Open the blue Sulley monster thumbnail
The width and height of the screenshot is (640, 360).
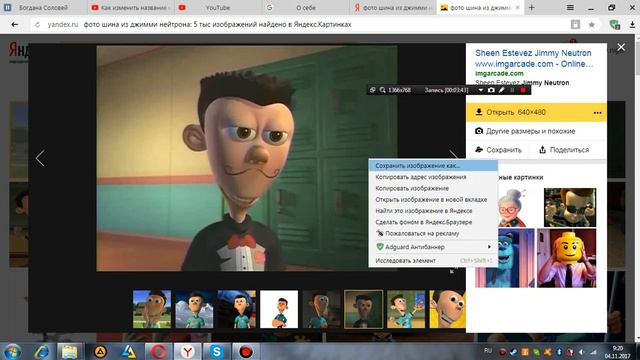(505, 258)
